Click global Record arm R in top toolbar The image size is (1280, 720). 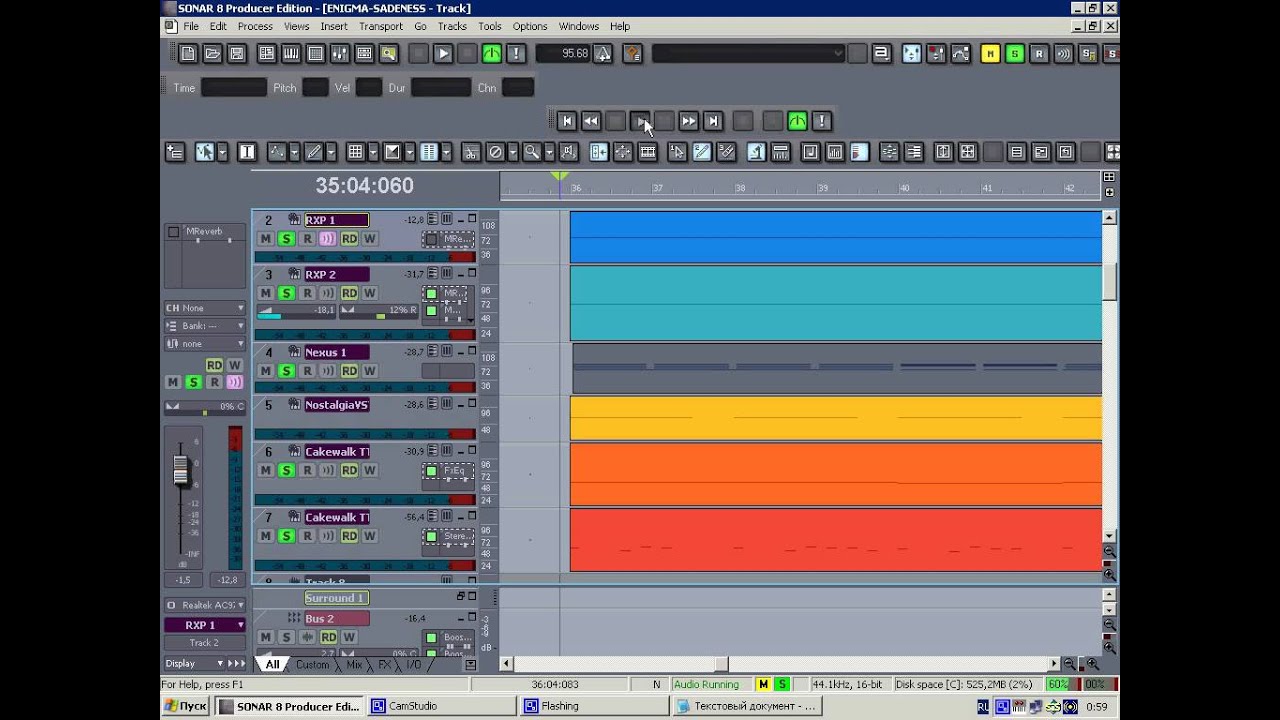[x=1039, y=54]
